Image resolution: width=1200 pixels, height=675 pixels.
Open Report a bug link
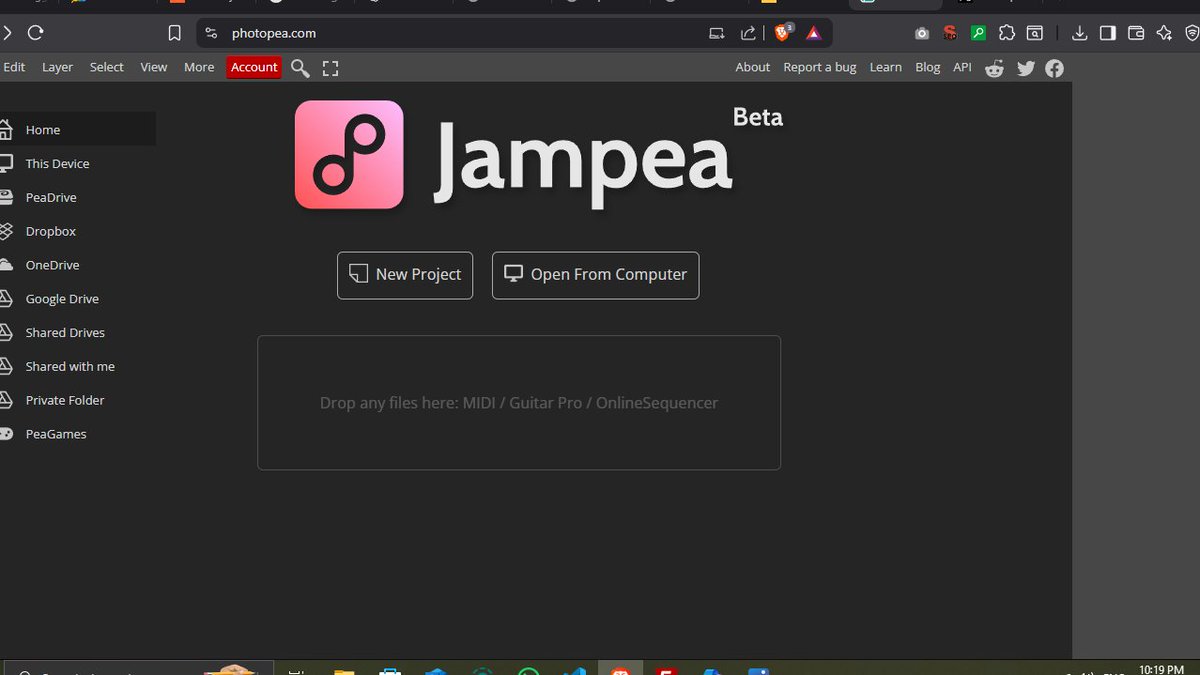pos(820,67)
